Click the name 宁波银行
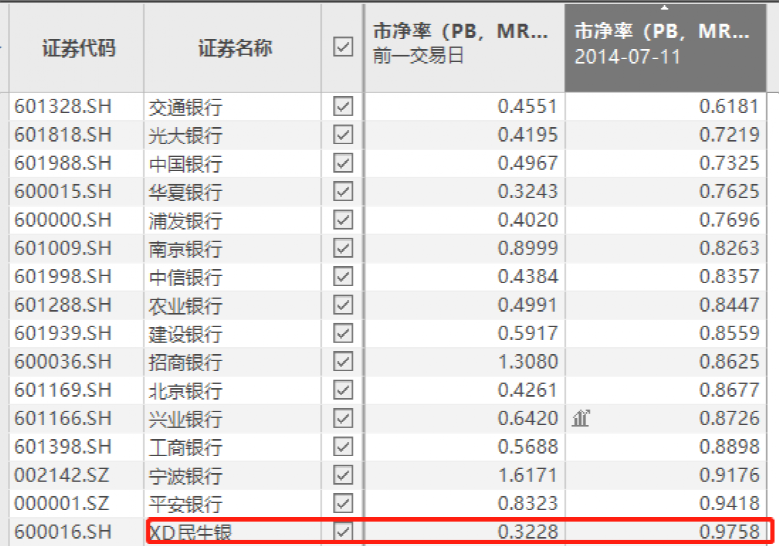This screenshot has width=779, height=546. (185, 475)
